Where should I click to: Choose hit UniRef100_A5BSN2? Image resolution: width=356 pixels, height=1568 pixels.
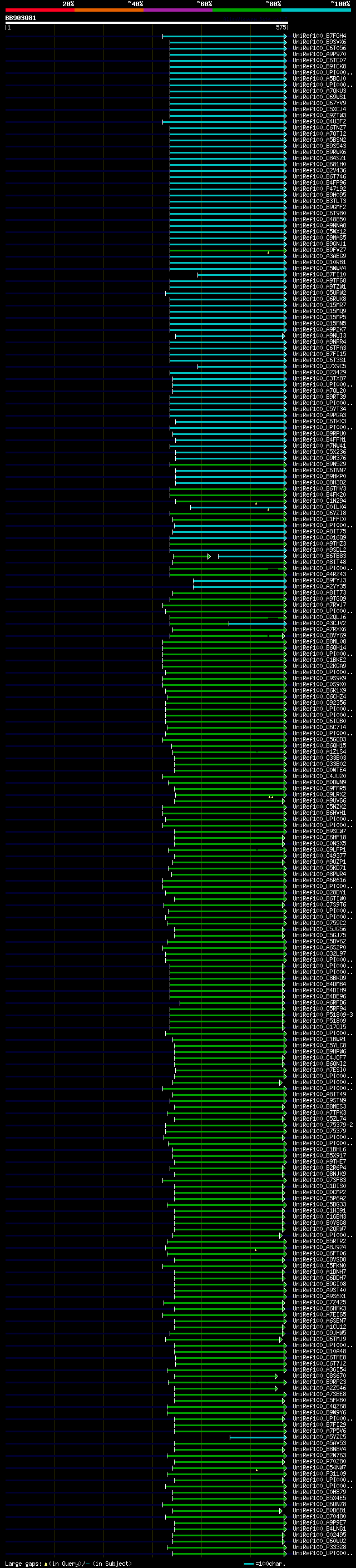pos(319,140)
